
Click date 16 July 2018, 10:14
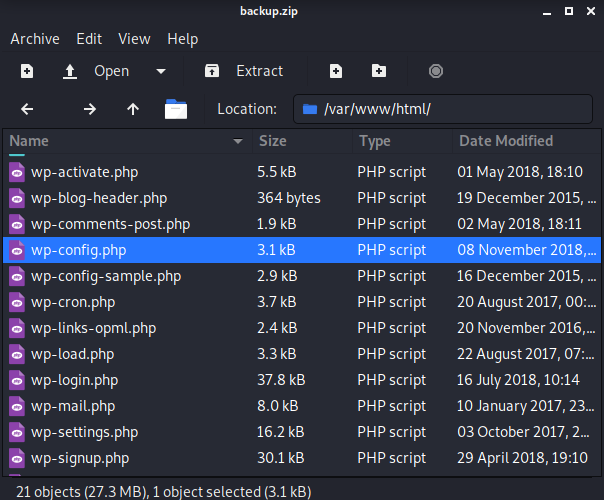[518, 380]
